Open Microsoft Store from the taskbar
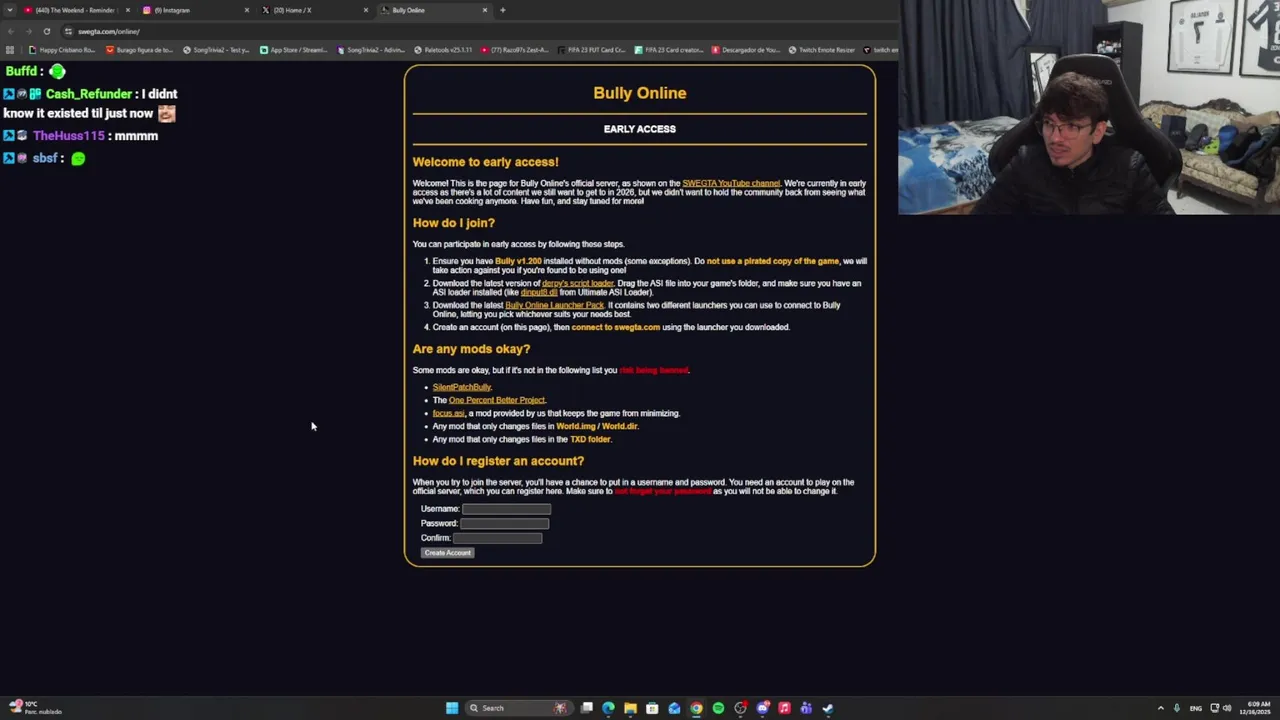 (652, 708)
